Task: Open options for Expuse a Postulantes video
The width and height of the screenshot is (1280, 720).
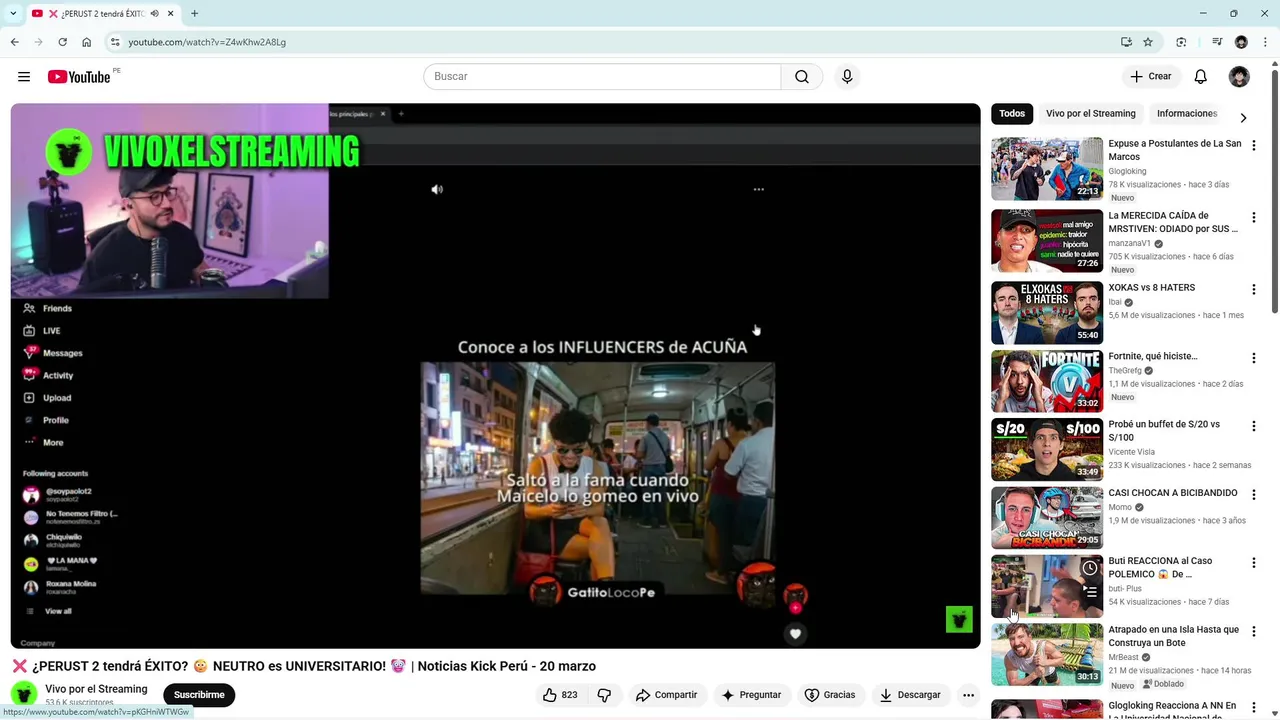Action: [1253, 146]
